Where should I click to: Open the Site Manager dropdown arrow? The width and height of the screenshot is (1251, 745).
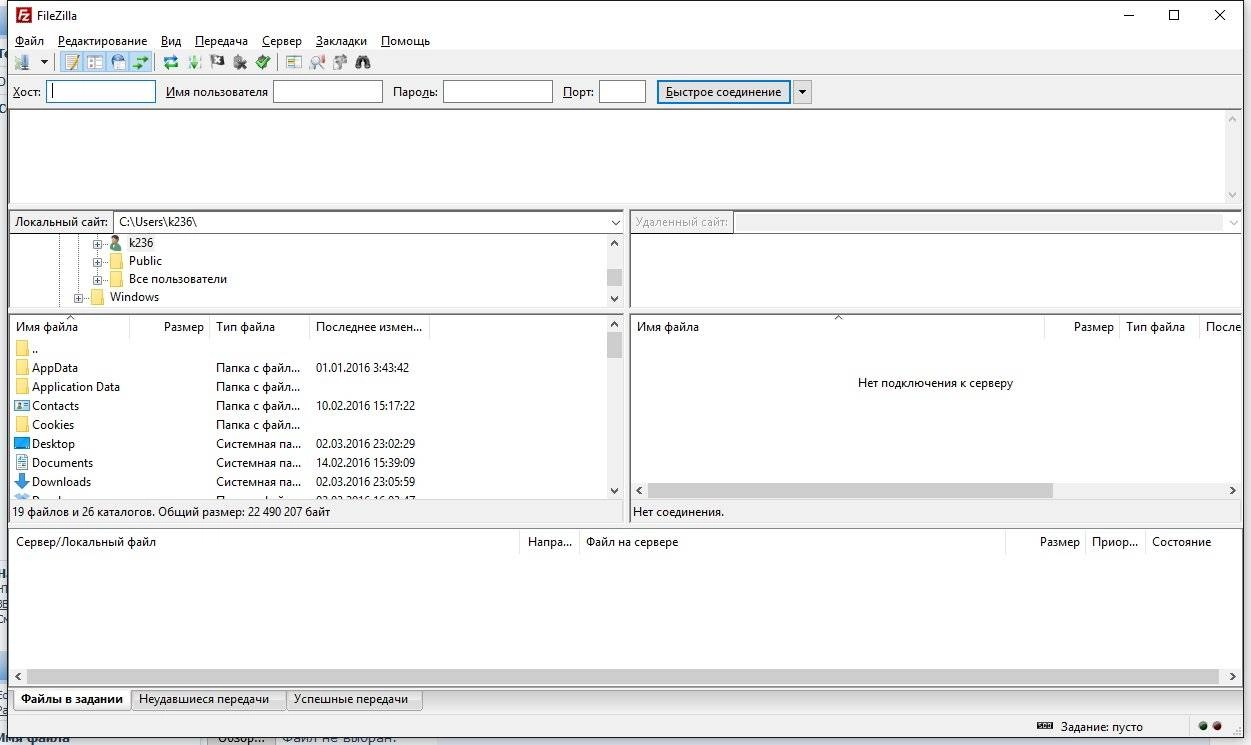click(44, 62)
